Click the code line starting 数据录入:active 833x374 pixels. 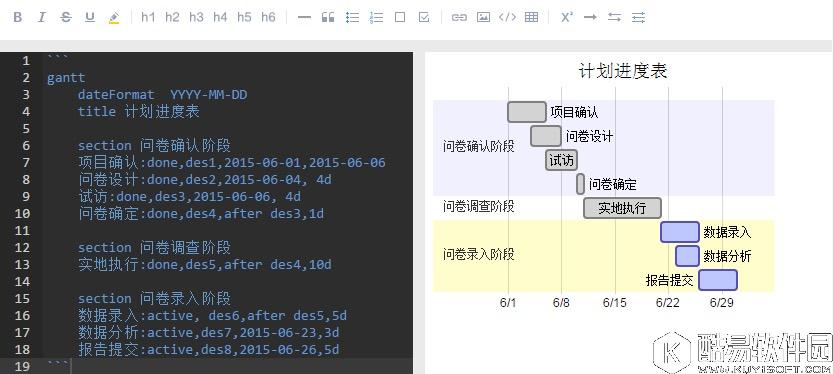click(x=212, y=316)
